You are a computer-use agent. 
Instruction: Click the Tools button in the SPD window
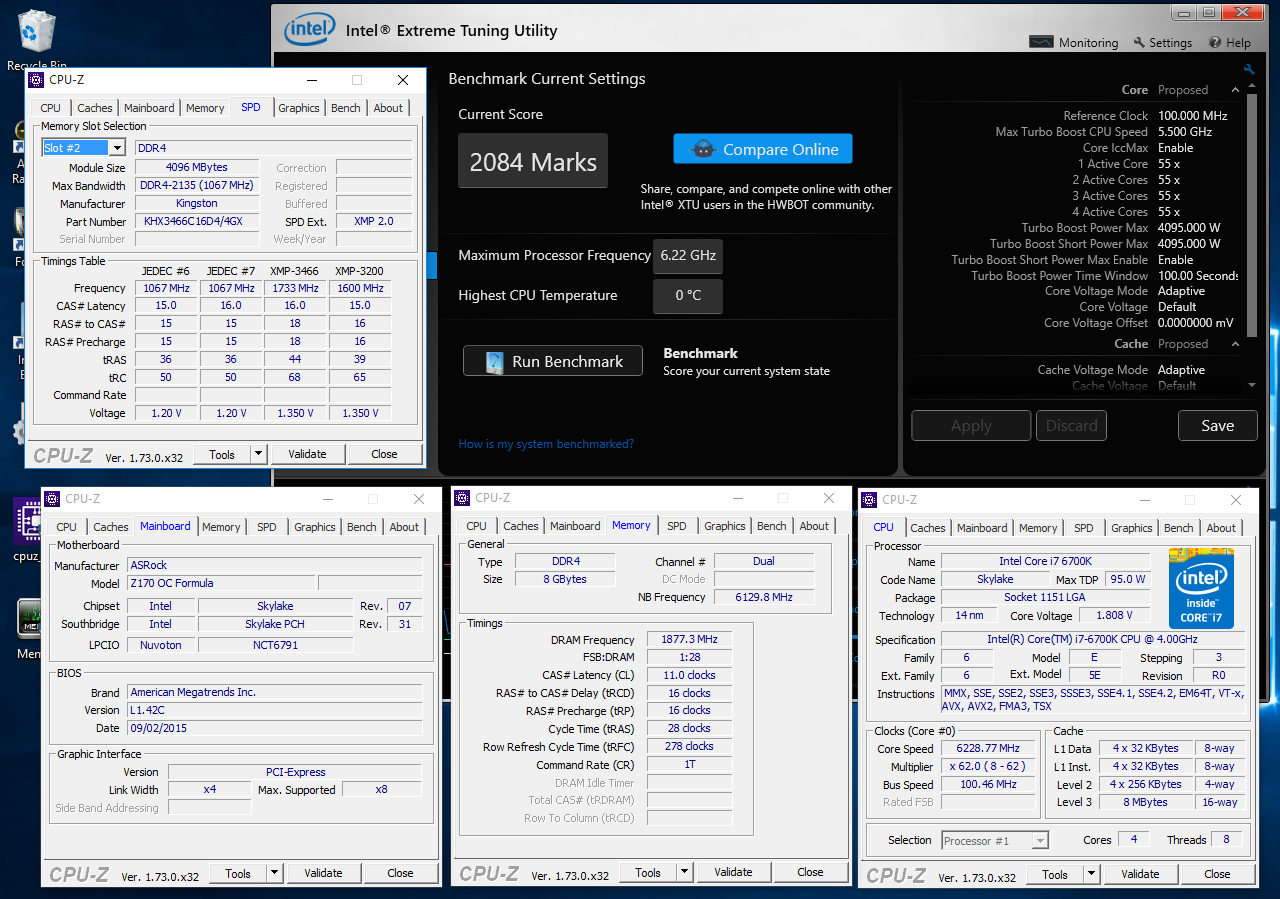click(x=222, y=454)
